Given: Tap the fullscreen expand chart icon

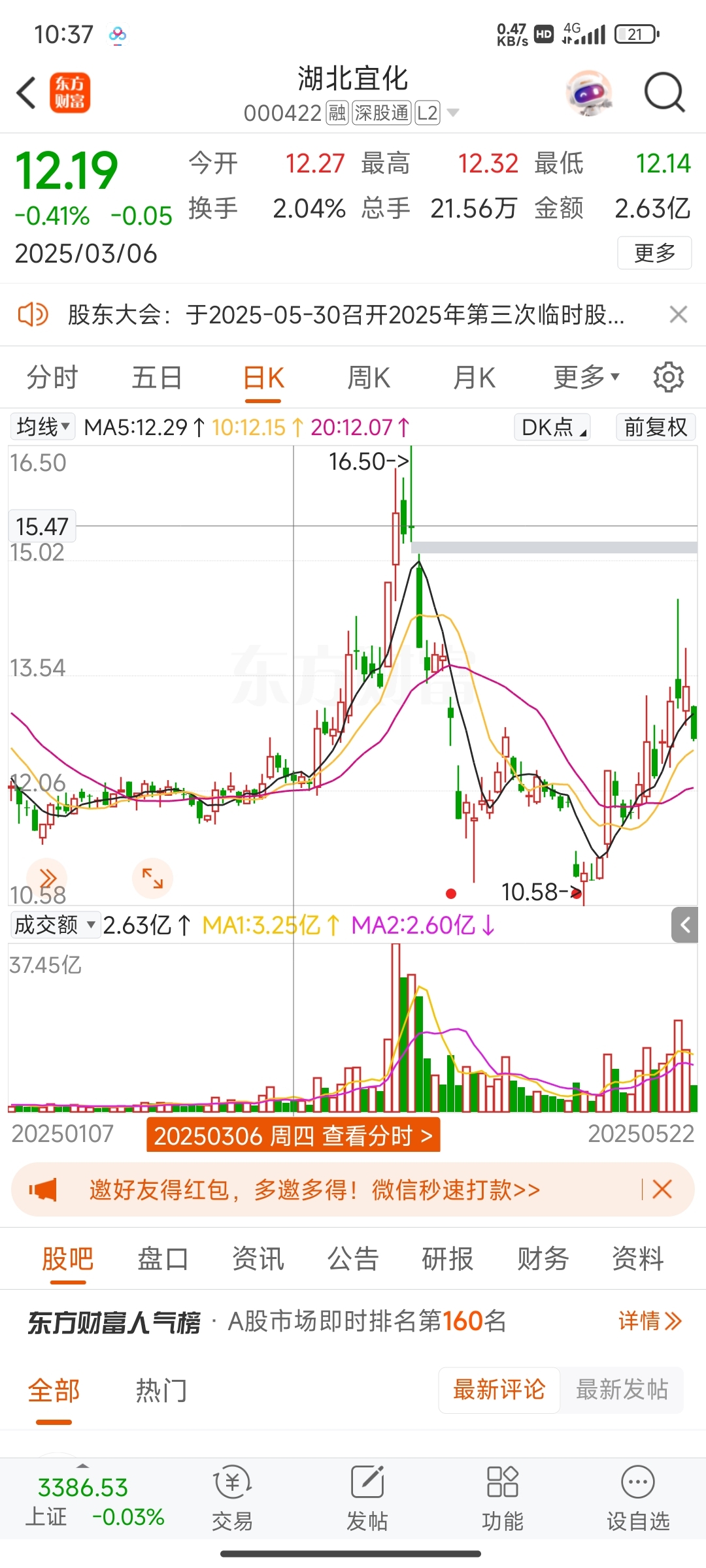Looking at the screenshot, I should click(x=152, y=877).
